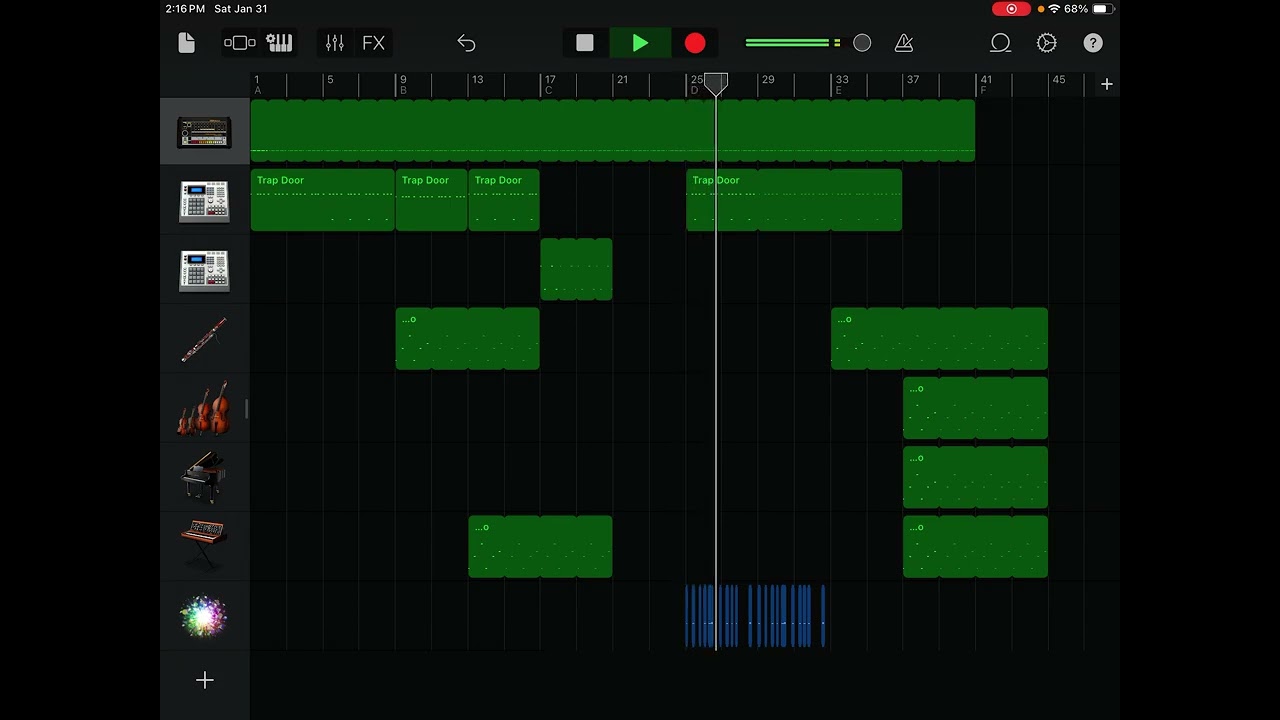Open the instrument keyboard view

[x=279, y=43]
